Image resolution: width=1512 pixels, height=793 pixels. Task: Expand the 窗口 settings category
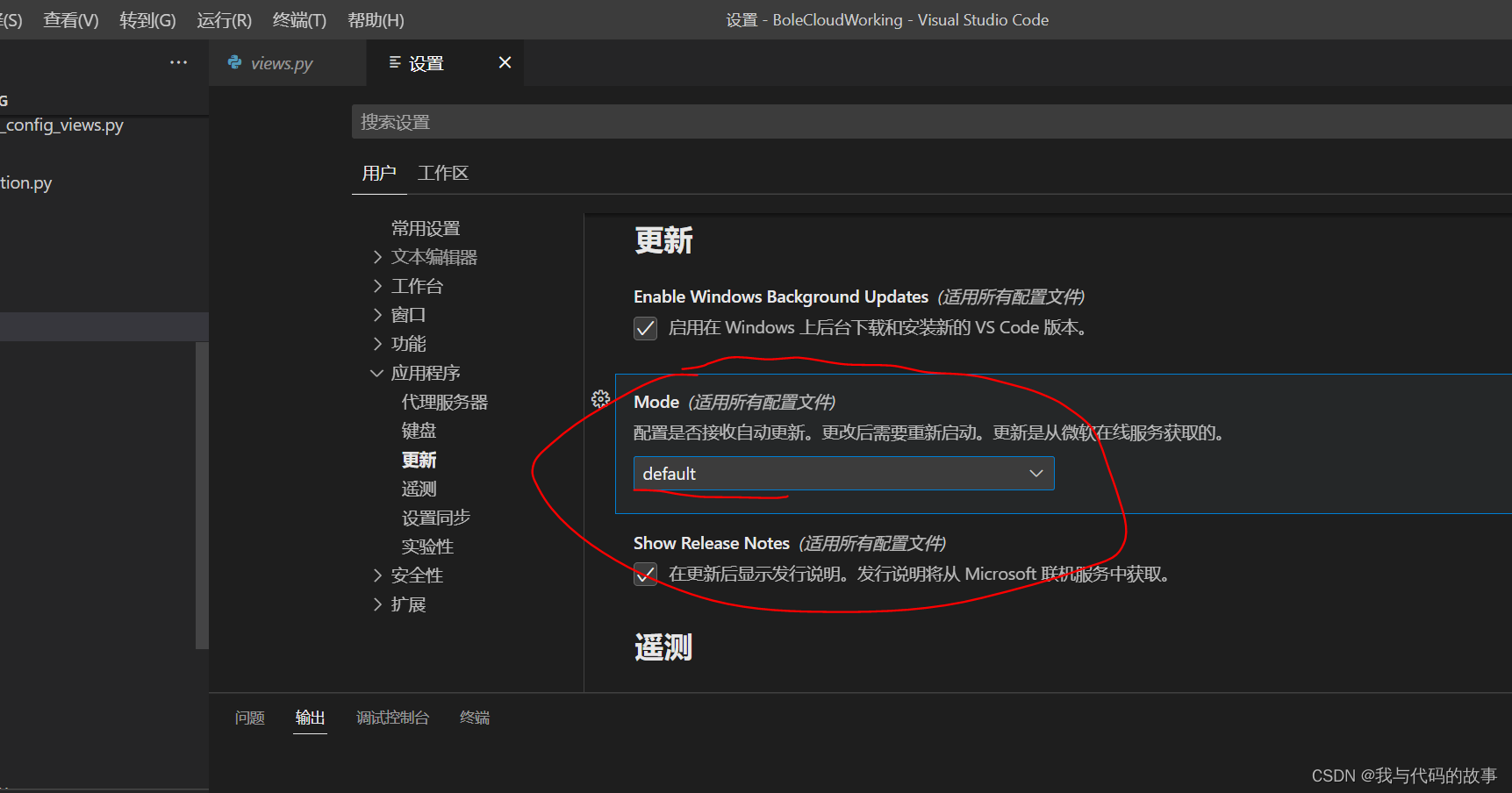378,315
